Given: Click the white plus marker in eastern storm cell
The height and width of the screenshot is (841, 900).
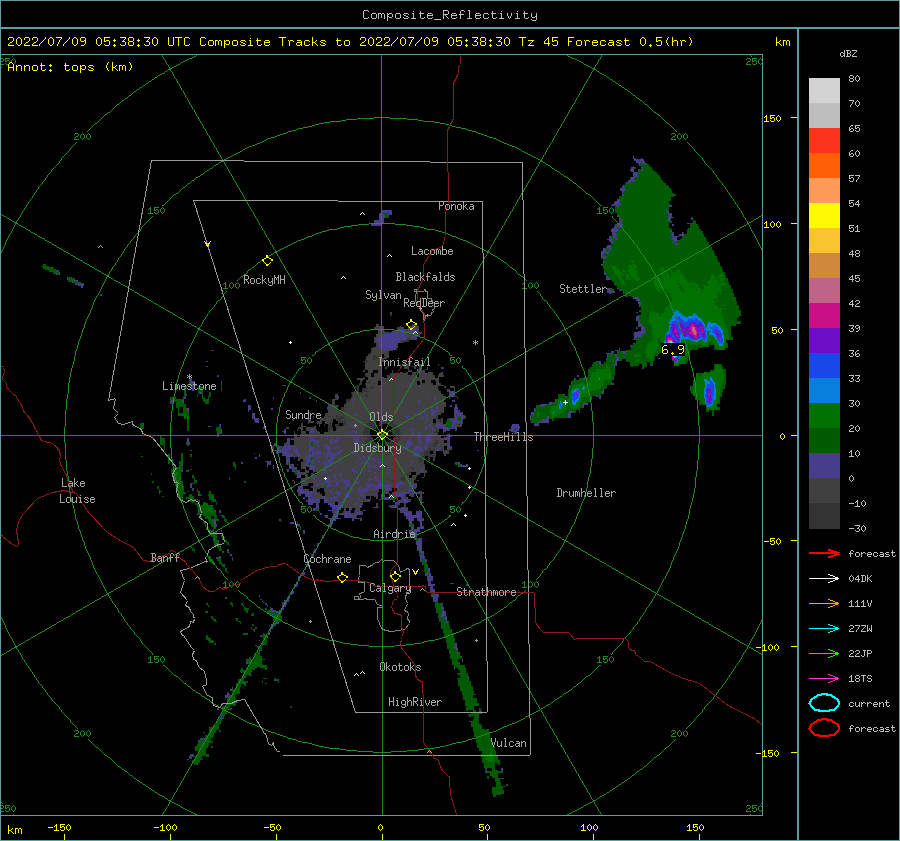Looking at the screenshot, I should [x=565, y=402].
